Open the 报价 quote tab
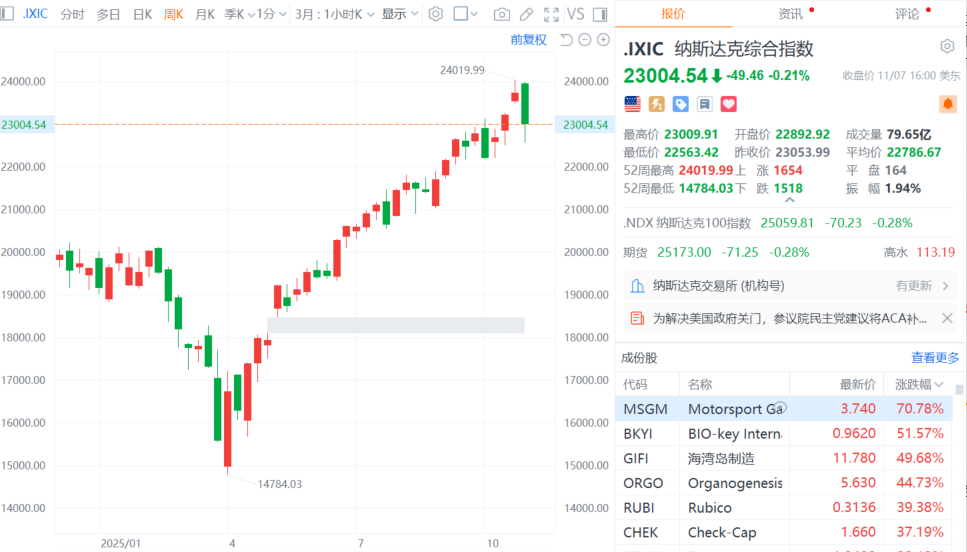The height and width of the screenshot is (552, 967). pos(673,14)
